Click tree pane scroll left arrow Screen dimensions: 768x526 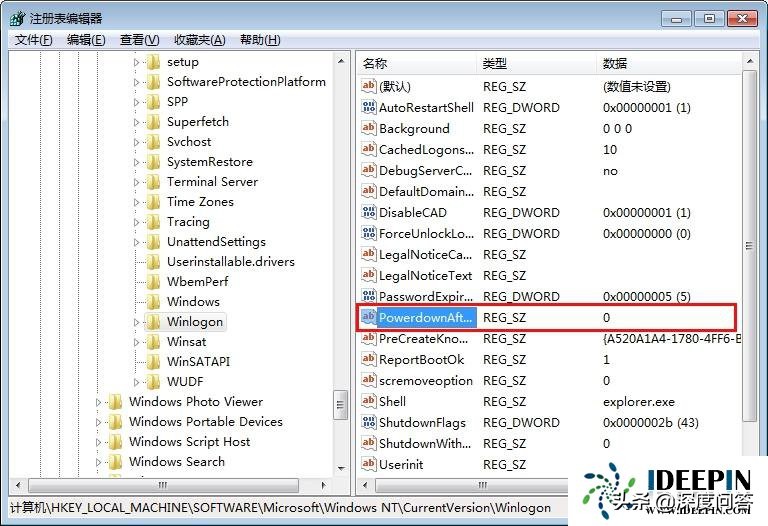18,485
